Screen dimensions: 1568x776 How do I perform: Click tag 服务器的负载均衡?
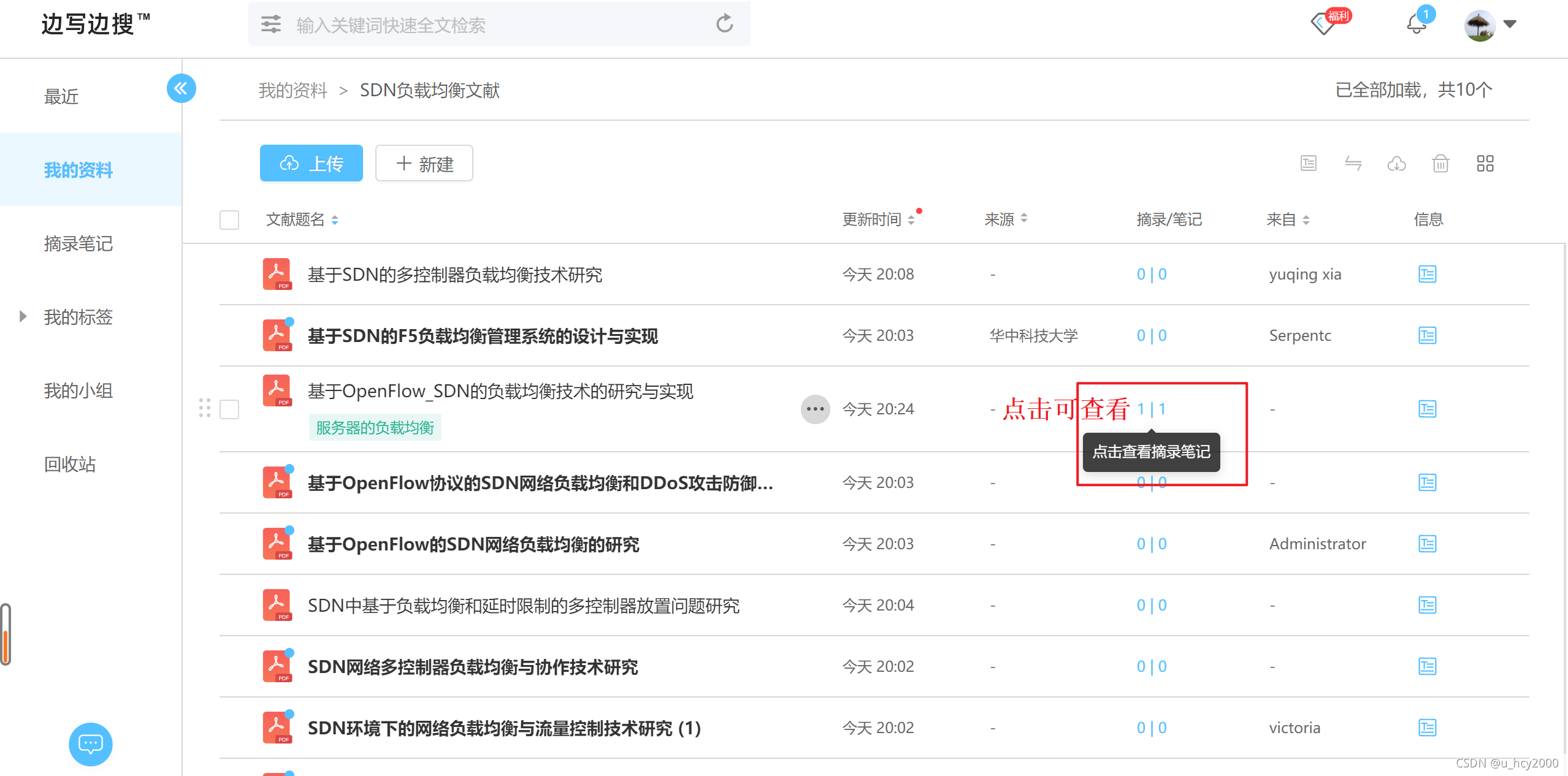click(375, 427)
